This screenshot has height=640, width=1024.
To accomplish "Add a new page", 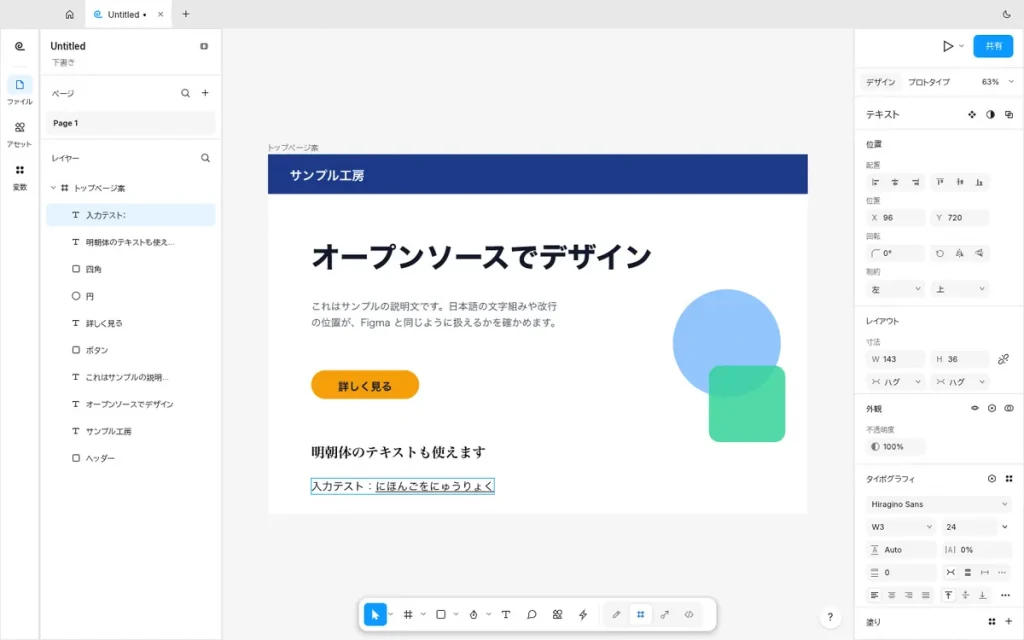I will point(205,93).
